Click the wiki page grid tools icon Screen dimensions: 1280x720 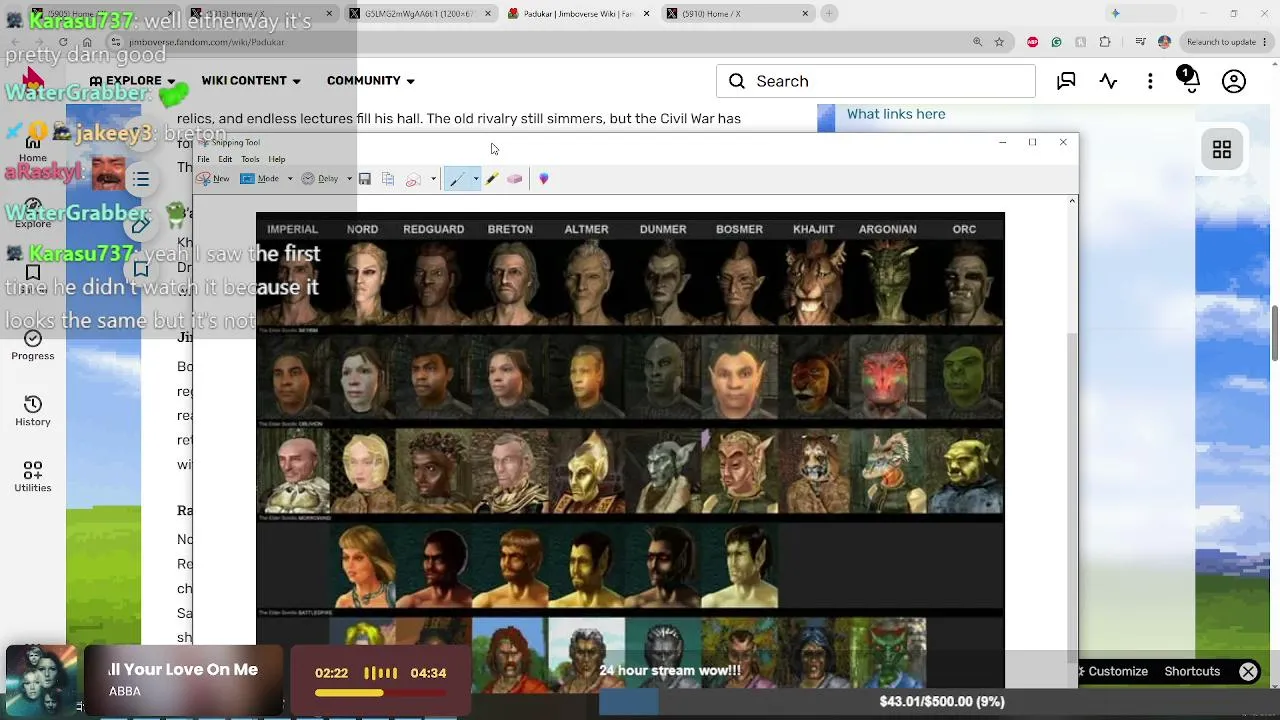[x=1222, y=150]
